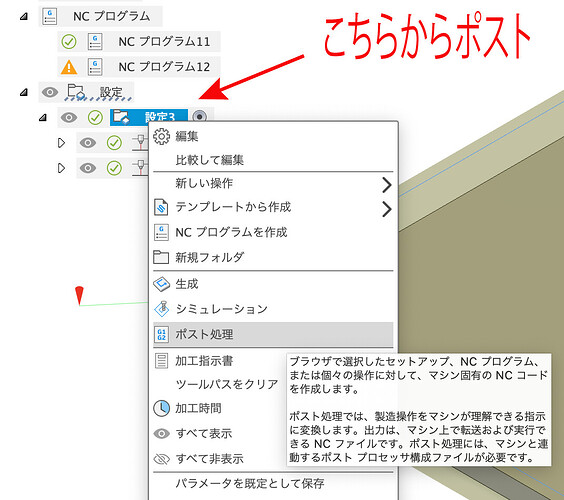This screenshot has width=564, height=500.
Task: Select the NC プログラム11 tree row
Action: coord(139,41)
